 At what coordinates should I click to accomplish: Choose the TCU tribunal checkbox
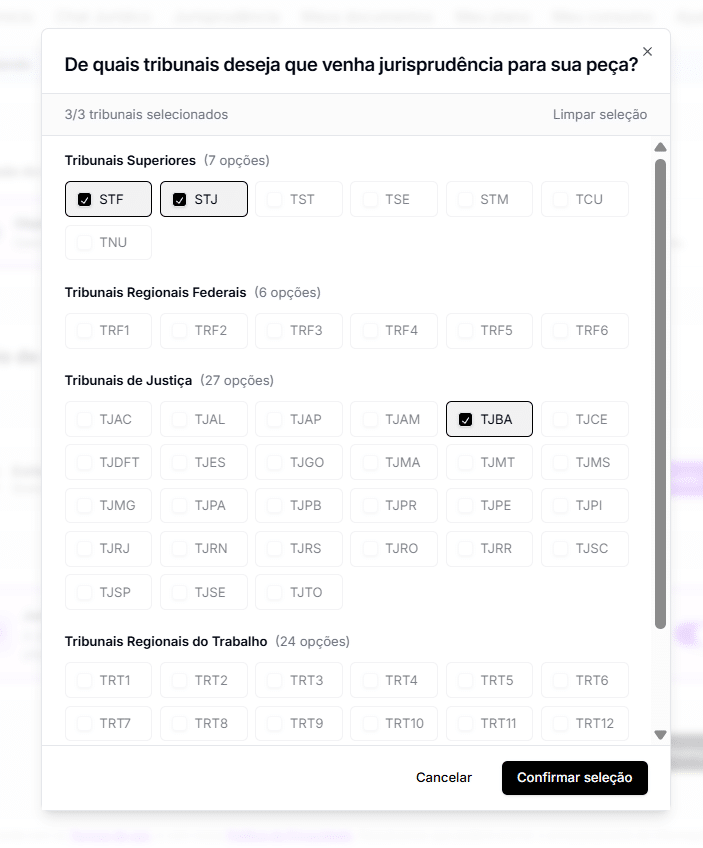click(561, 199)
